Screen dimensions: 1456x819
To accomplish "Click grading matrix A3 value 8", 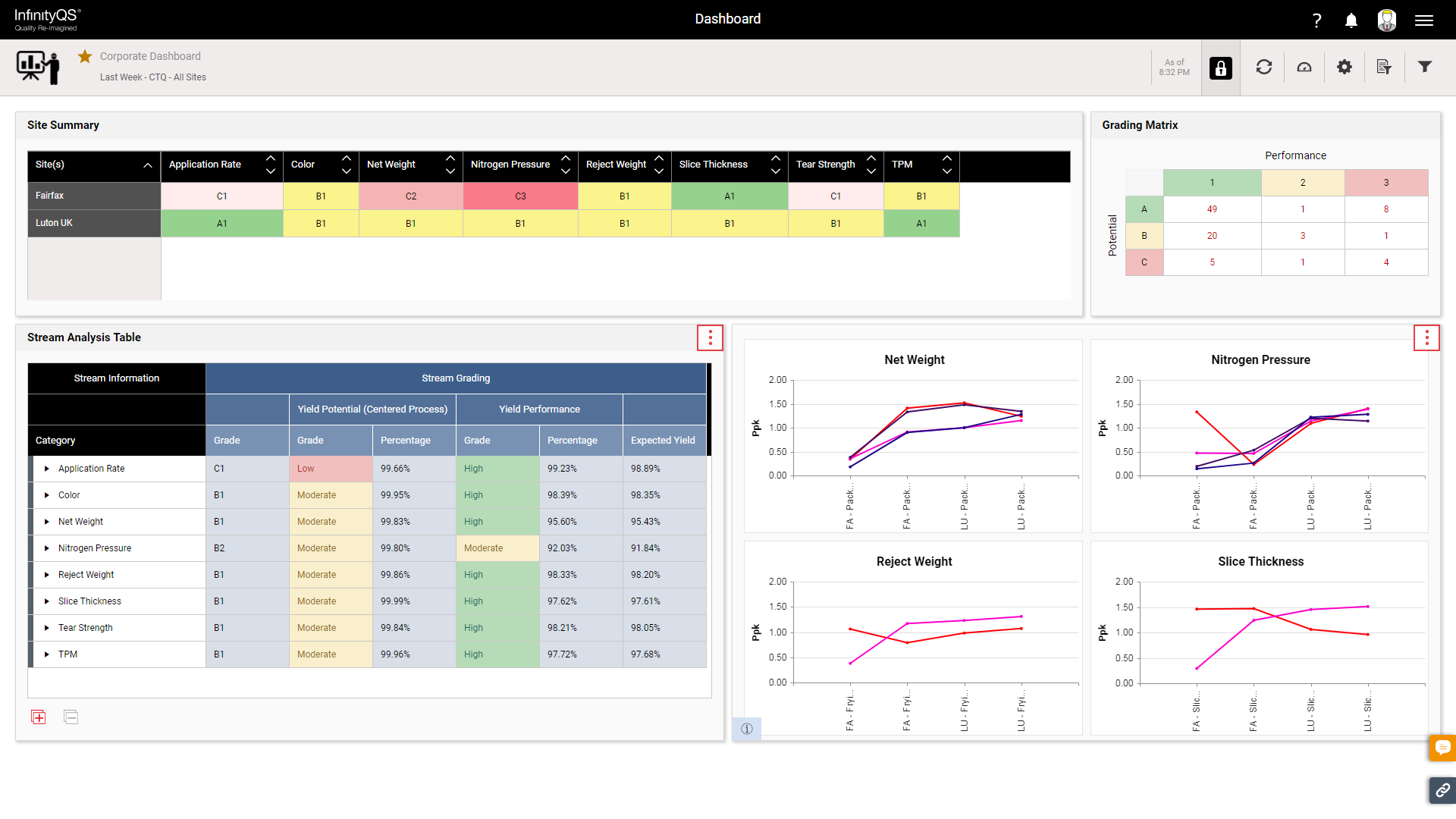I will click(x=1386, y=209).
